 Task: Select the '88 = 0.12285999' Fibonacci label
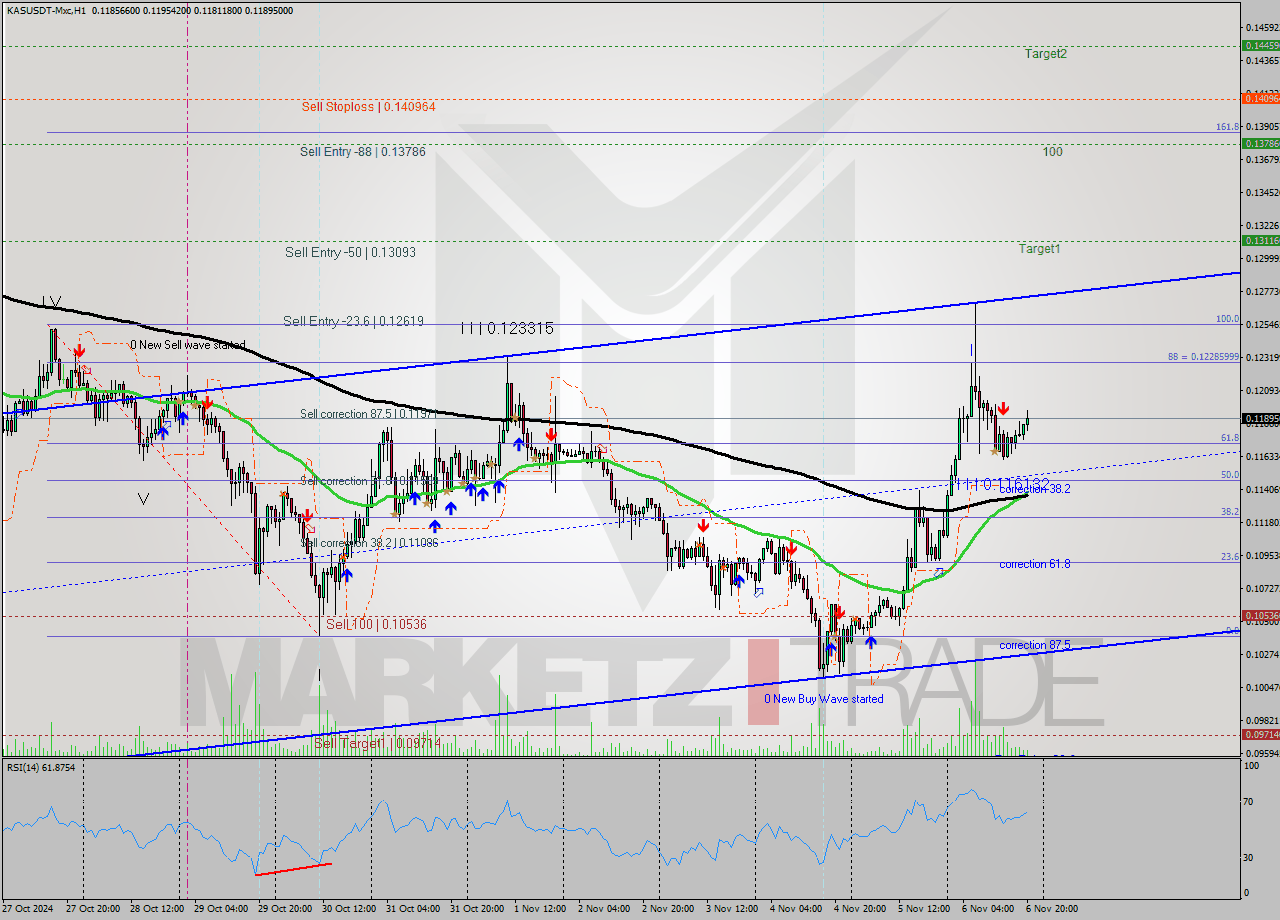[1204, 357]
